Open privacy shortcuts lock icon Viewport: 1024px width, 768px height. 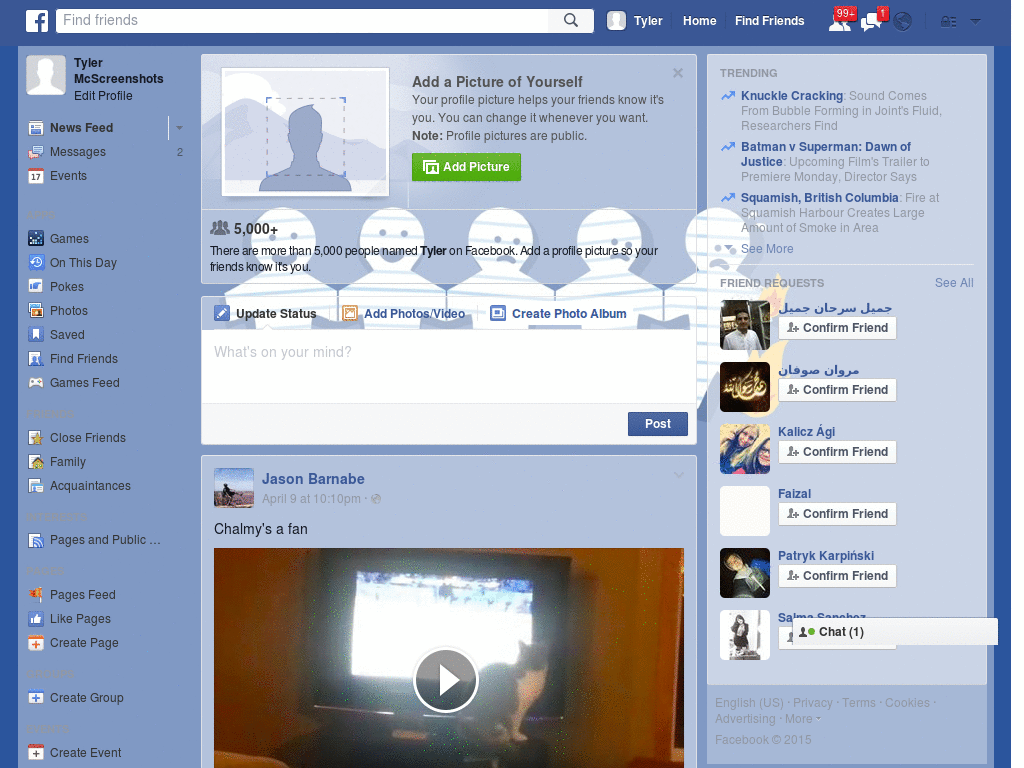click(948, 22)
